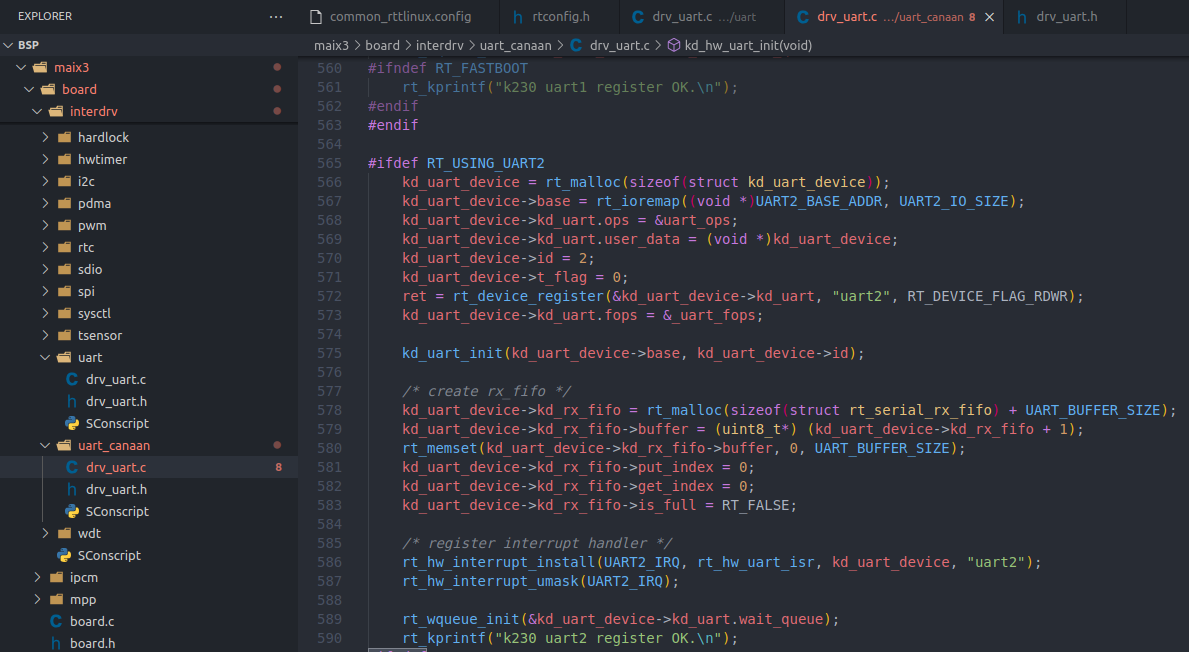Click the tsensor folder icon
The image size is (1189, 652).
[x=64, y=335]
